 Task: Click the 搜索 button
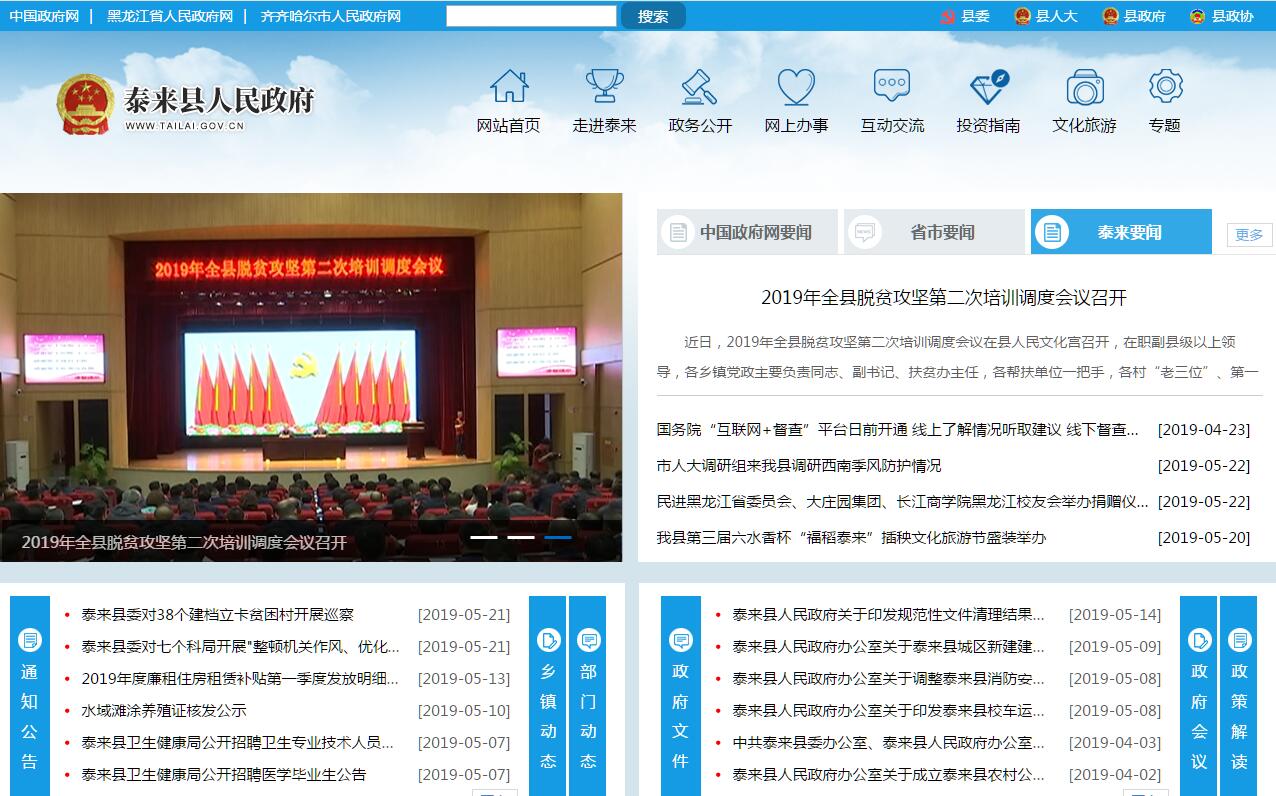pyautogui.click(x=653, y=16)
